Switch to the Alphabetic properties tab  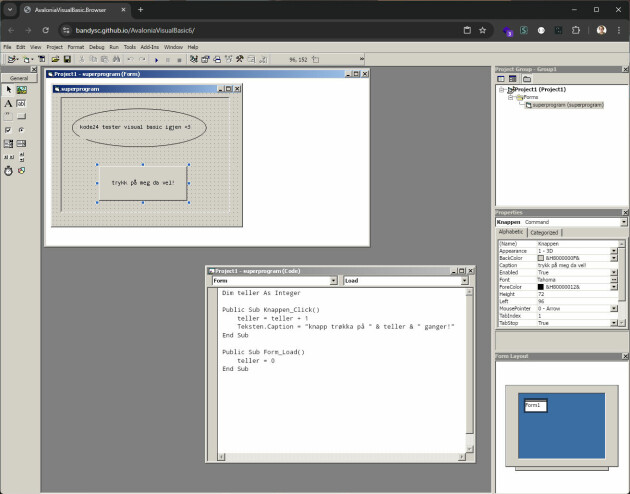(511, 232)
